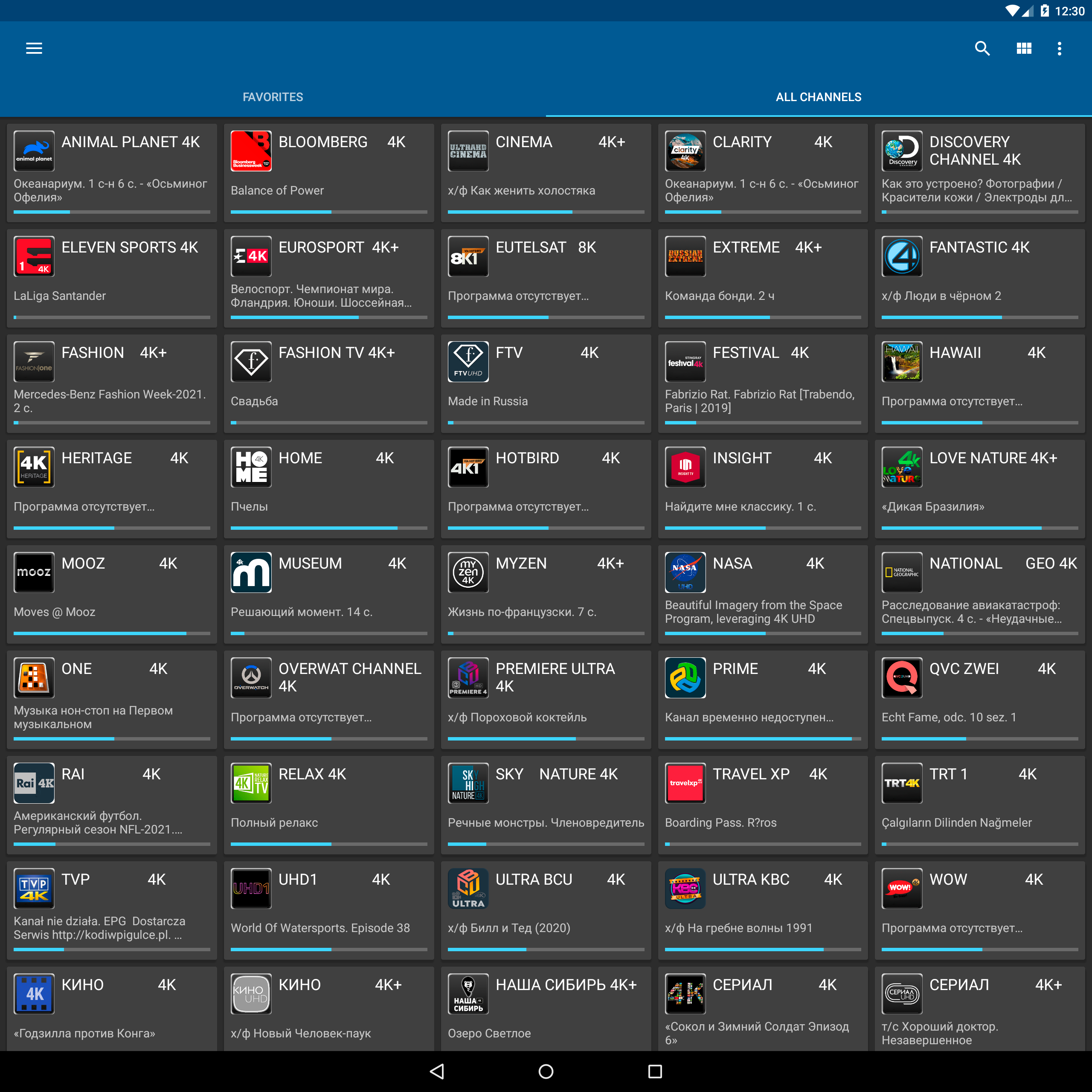Open the three-dot overflow menu
The image size is (1092, 1092).
pyautogui.click(x=1059, y=49)
